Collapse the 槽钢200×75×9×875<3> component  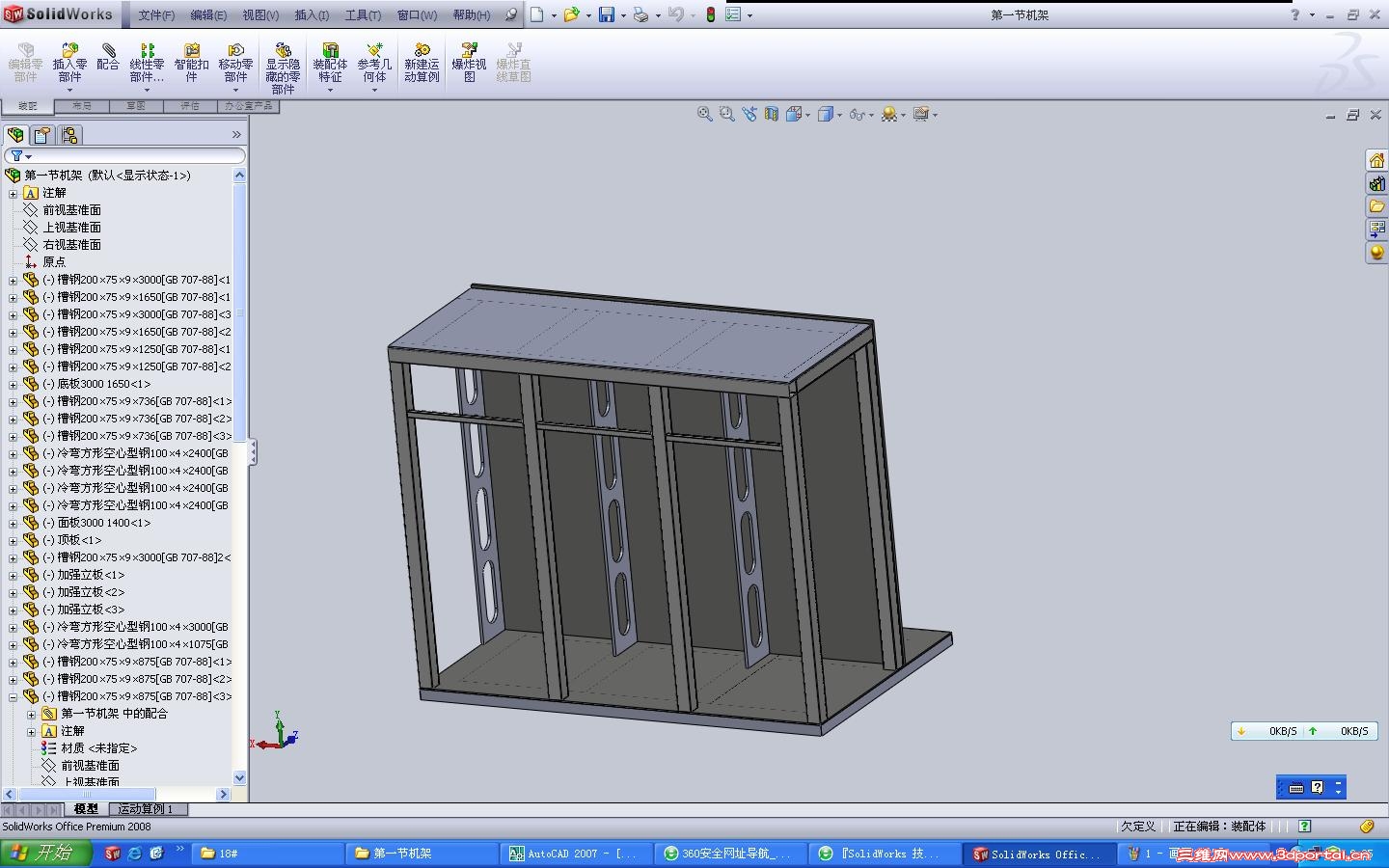pyautogui.click(x=14, y=696)
